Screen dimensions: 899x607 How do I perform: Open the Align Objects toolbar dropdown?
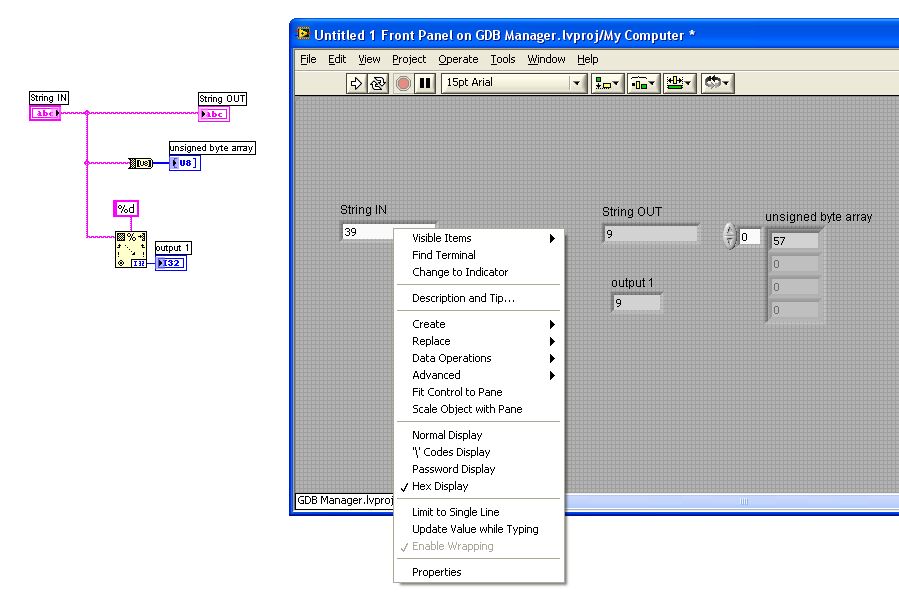607,83
